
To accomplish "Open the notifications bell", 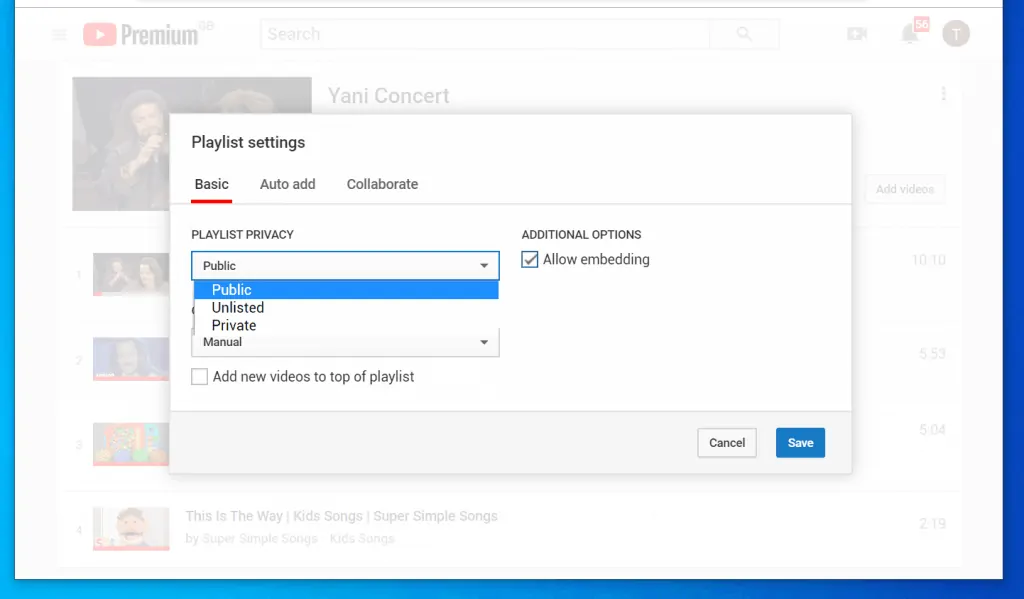I will coord(909,33).
